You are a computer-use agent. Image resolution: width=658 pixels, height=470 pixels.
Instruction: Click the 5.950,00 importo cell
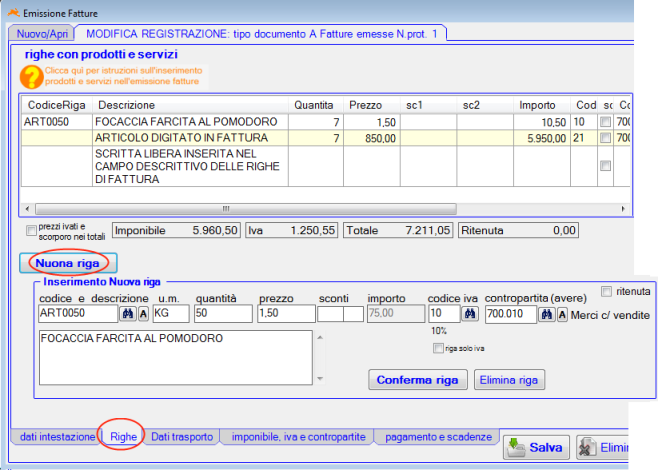tap(542, 138)
